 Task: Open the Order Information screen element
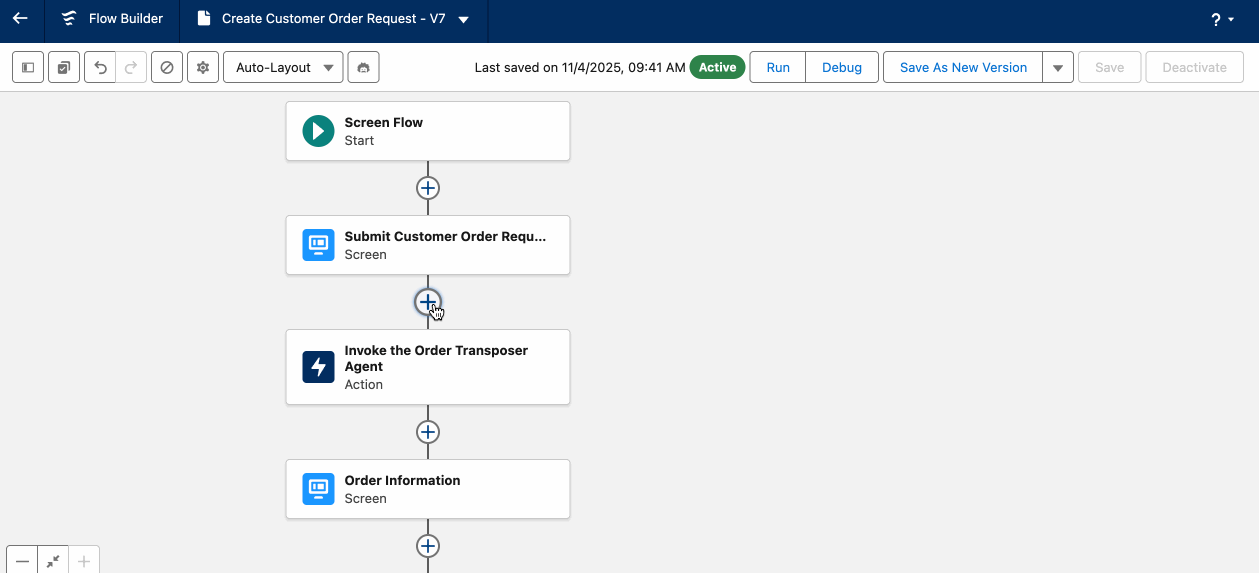point(428,489)
